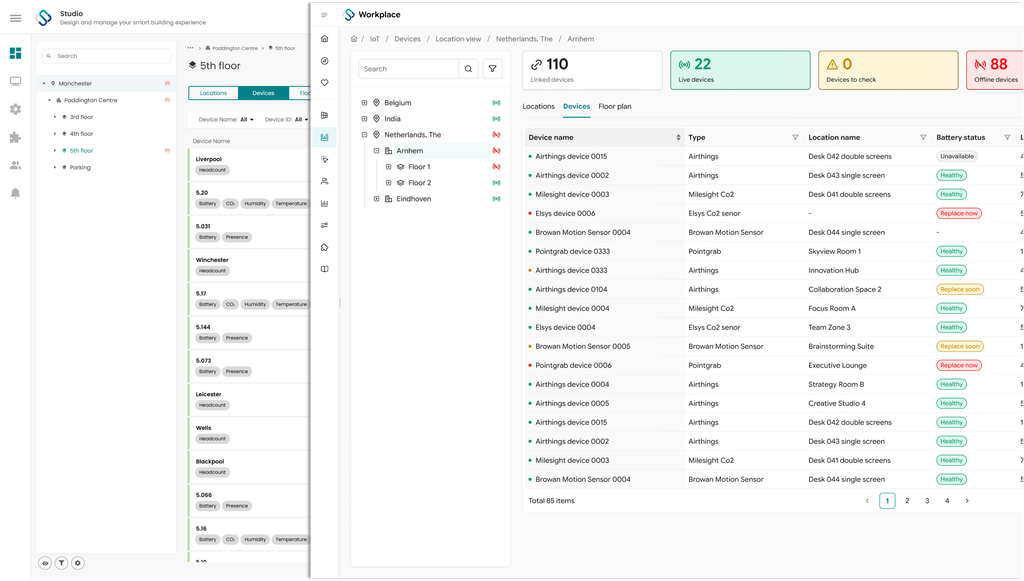
Task: Collapse the Netherlands, The tree node
Action: 364,134
